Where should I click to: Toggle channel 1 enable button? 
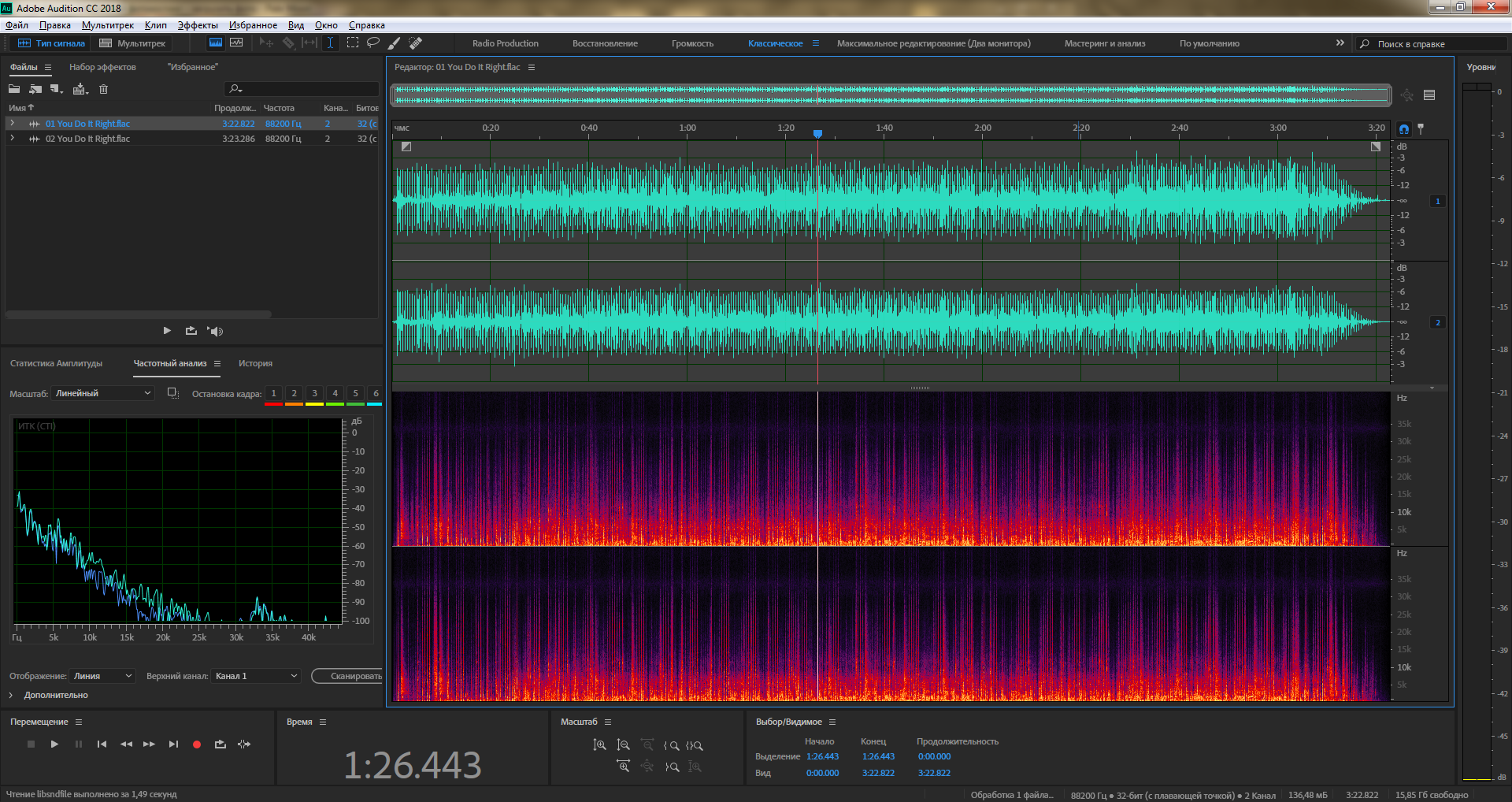click(x=1437, y=202)
